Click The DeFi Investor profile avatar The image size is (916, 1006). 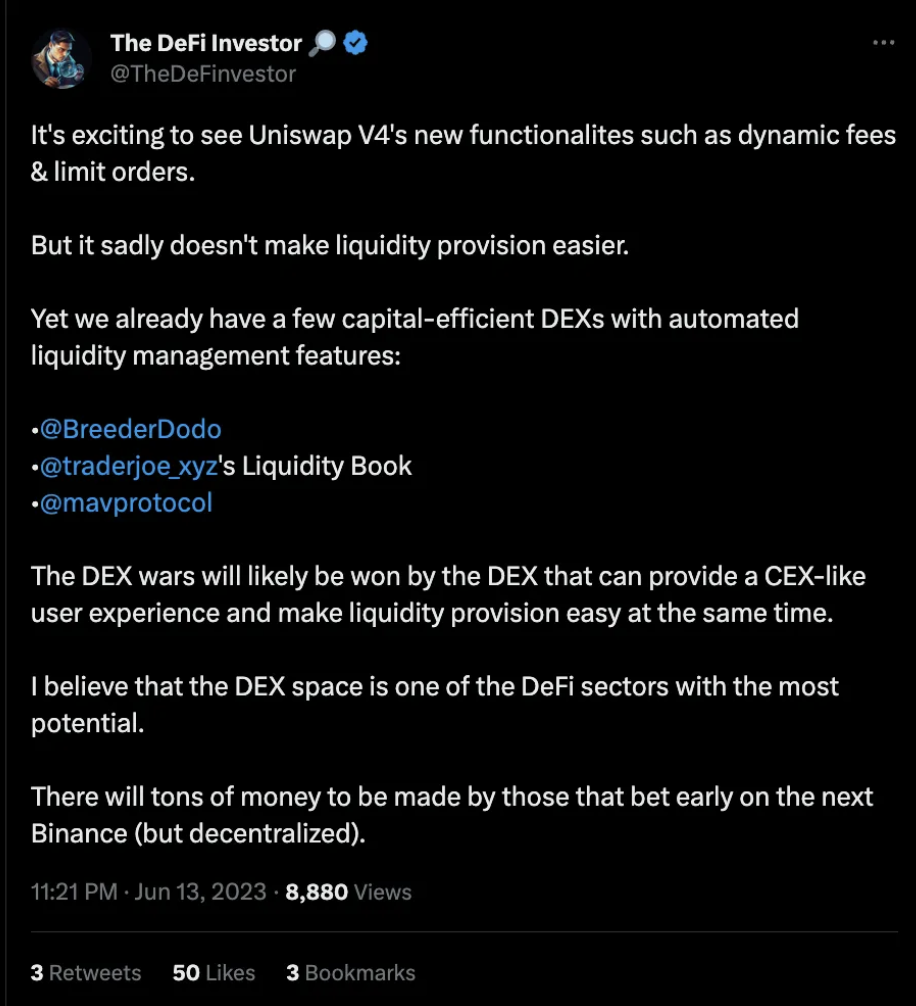click(62, 57)
